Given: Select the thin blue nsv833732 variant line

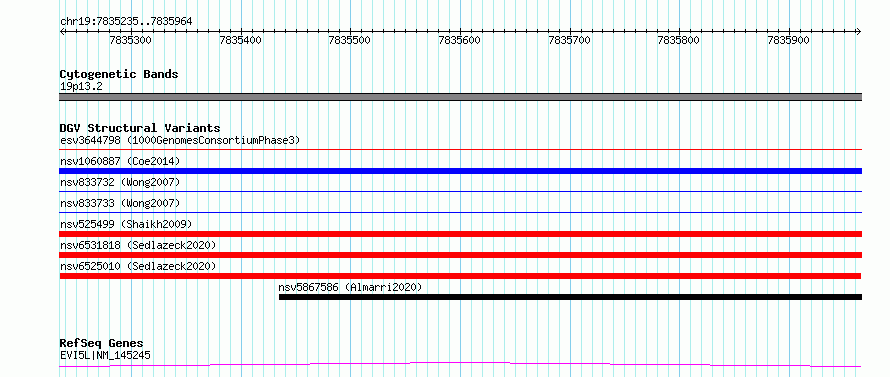Looking at the screenshot, I should click(x=460, y=192).
